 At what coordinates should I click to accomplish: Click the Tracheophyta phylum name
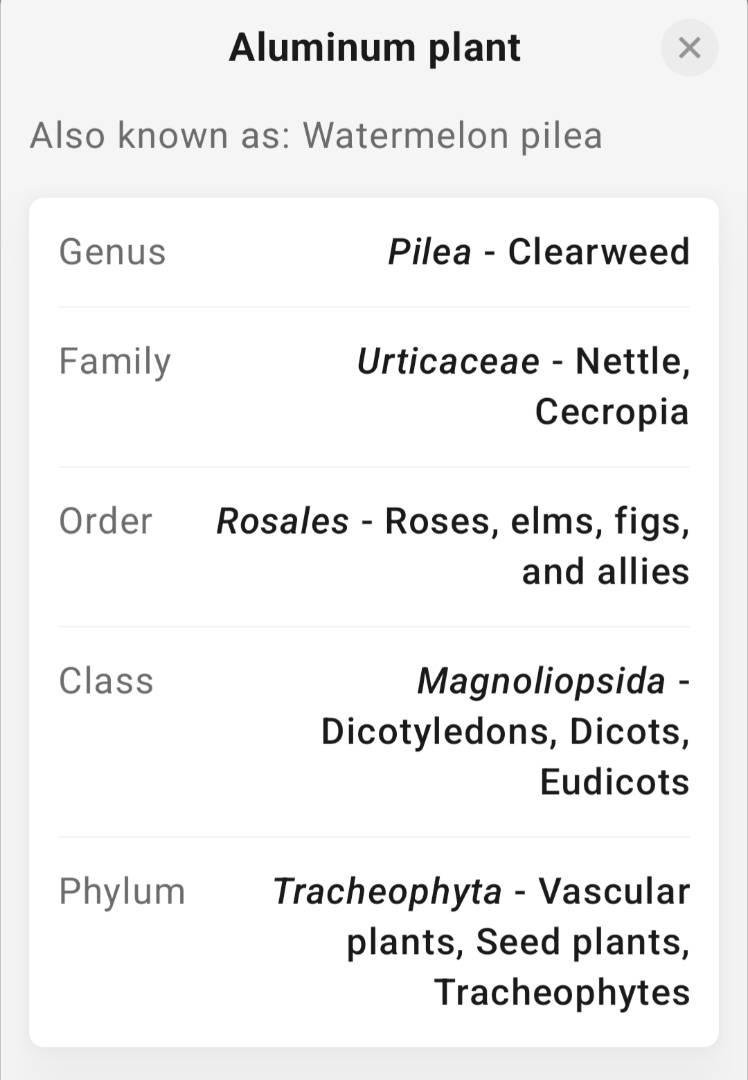coord(387,891)
